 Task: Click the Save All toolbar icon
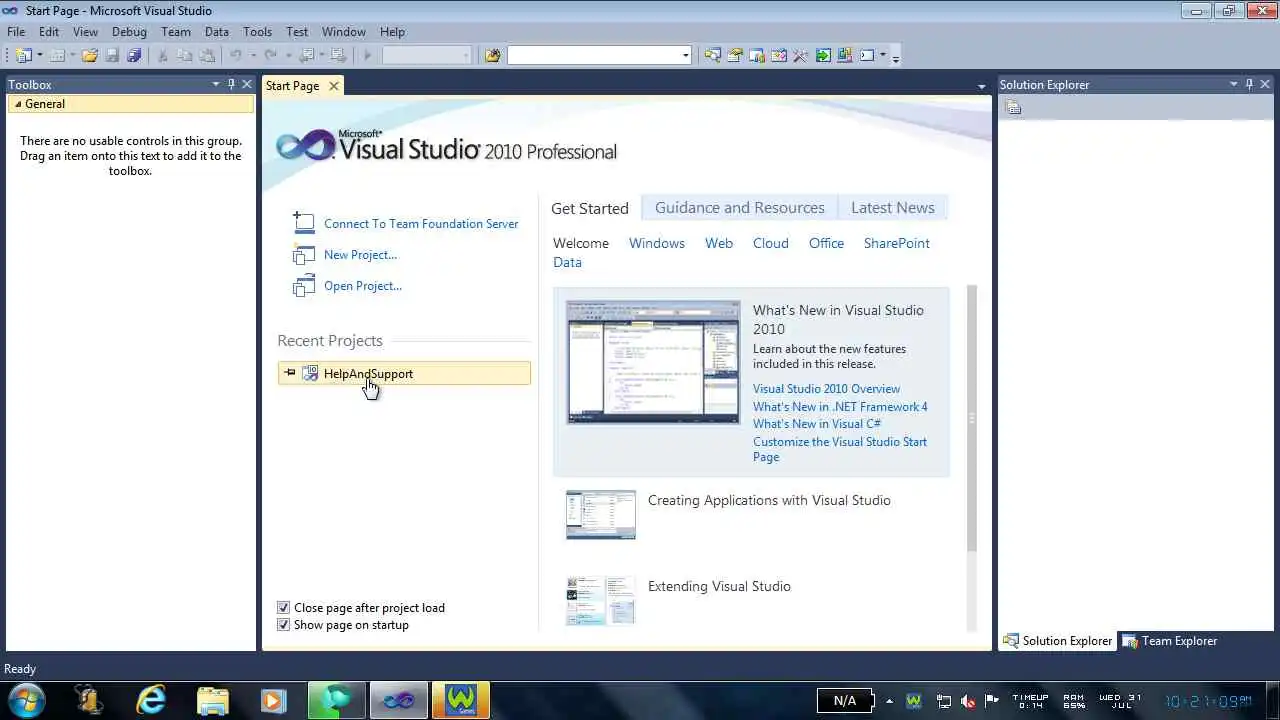pos(134,56)
